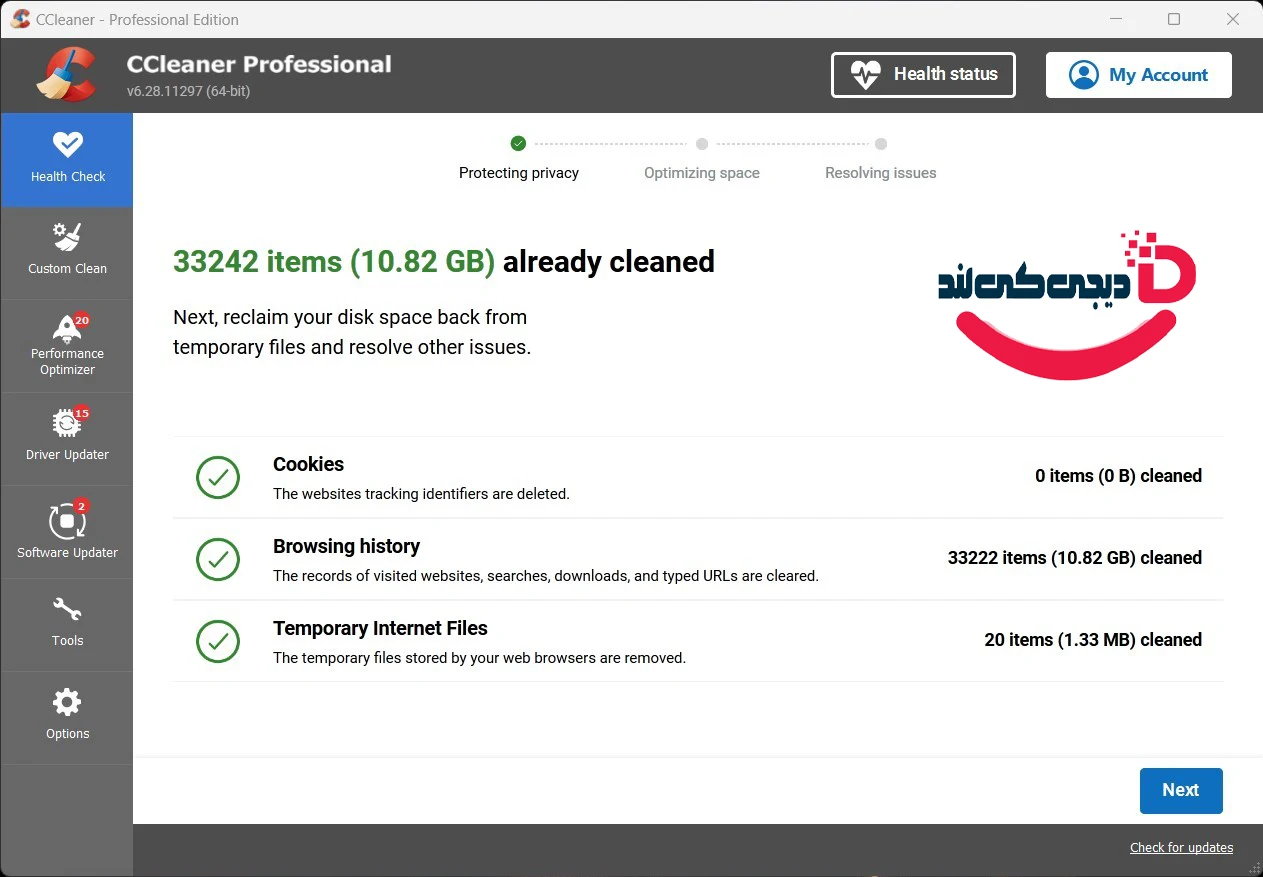Click the Protecting privacy completed step dot
1263x877 pixels.
tap(518, 144)
